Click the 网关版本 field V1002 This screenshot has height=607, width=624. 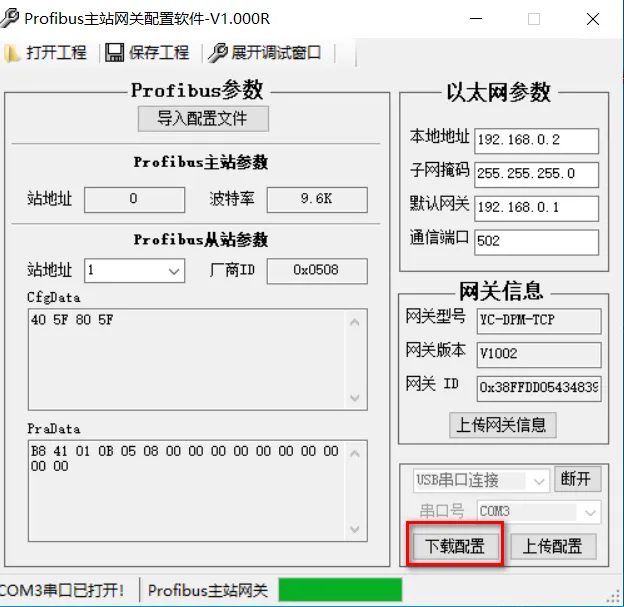[x=539, y=355]
